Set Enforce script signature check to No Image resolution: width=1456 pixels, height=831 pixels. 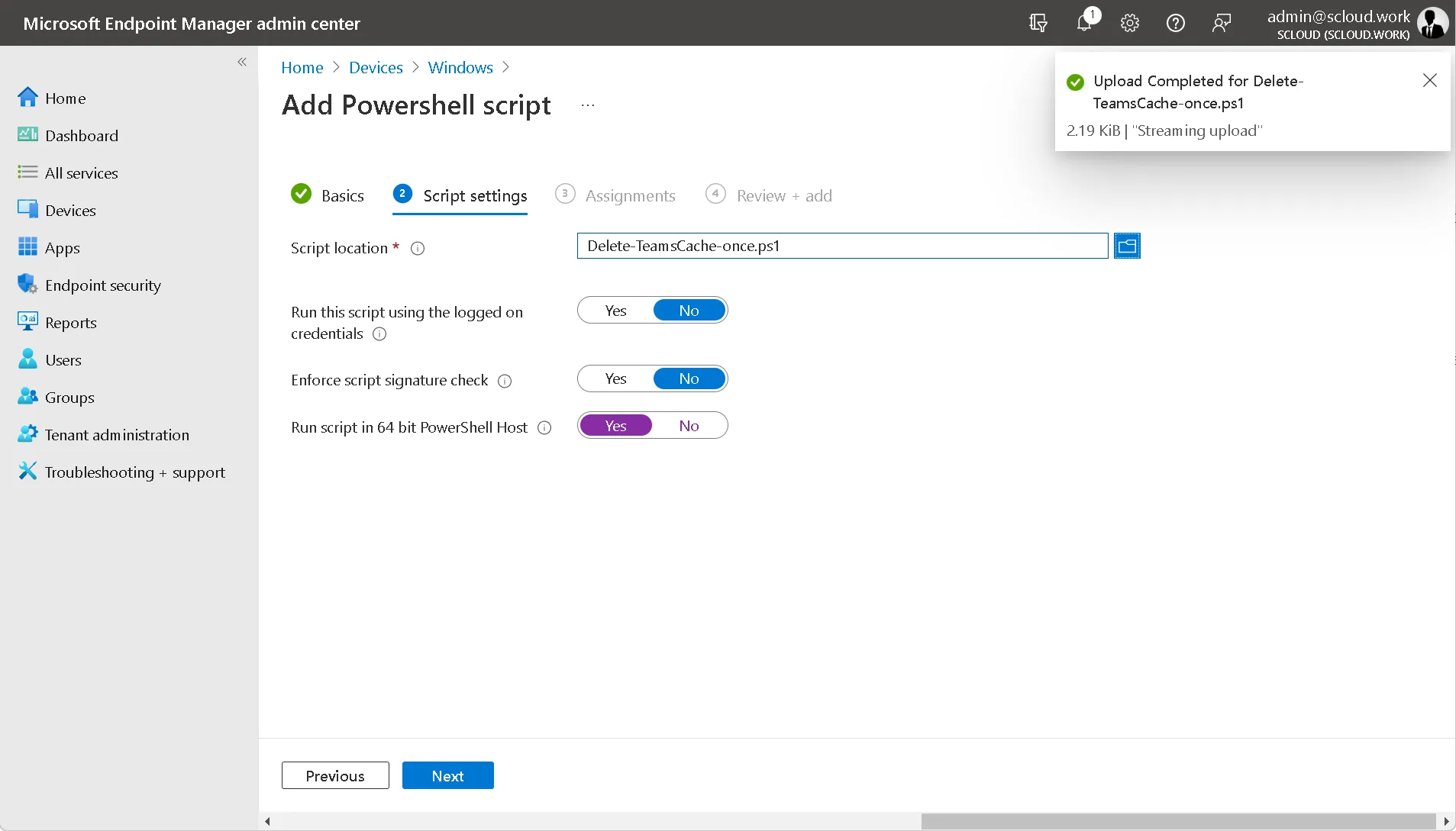(689, 378)
